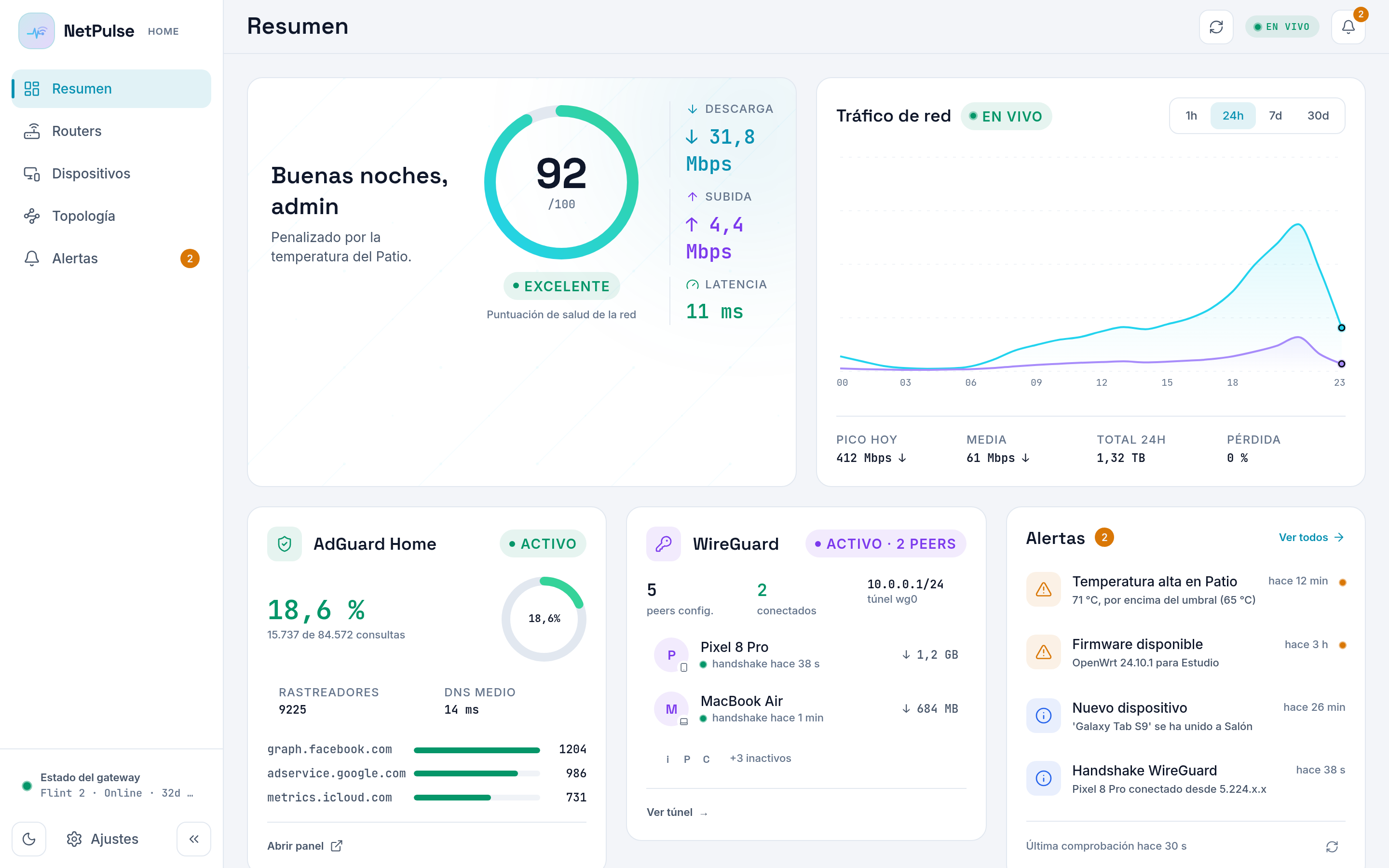Open the Firmware disponible alert
1389x868 pixels.
click(x=1186, y=652)
